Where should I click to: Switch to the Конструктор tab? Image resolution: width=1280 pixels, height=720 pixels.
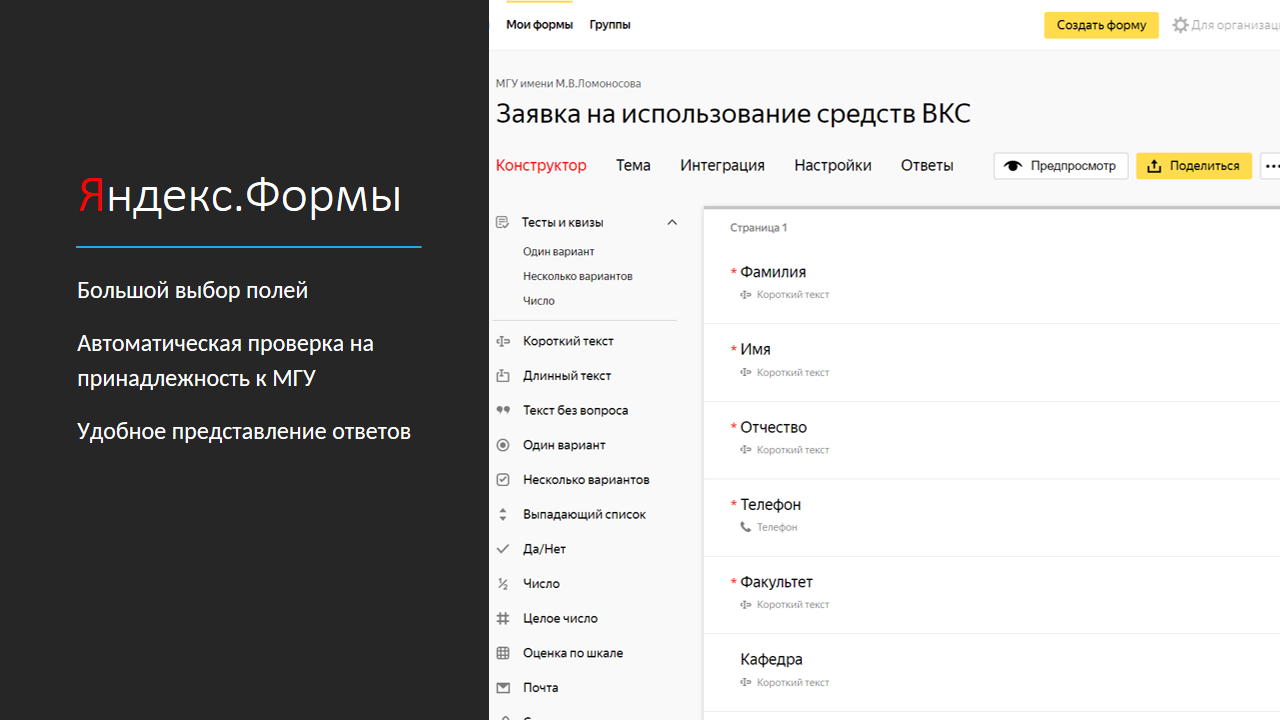click(x=541, y=166)
